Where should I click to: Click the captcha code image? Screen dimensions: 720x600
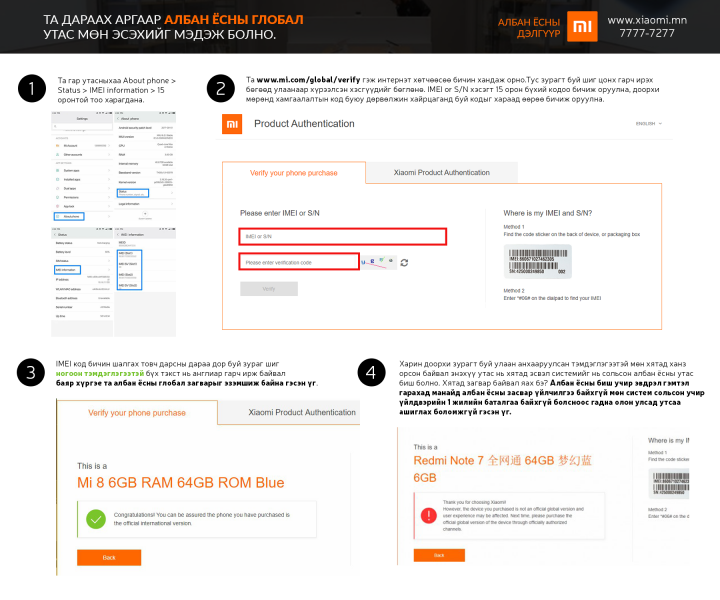coord(379,263)
